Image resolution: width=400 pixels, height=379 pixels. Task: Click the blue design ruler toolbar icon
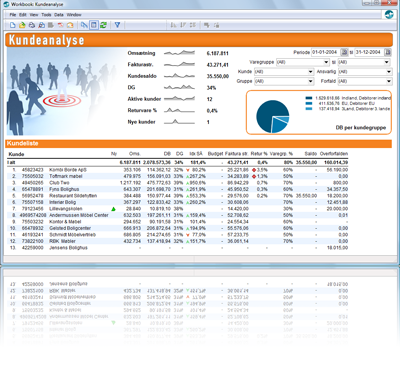(84, 25)
